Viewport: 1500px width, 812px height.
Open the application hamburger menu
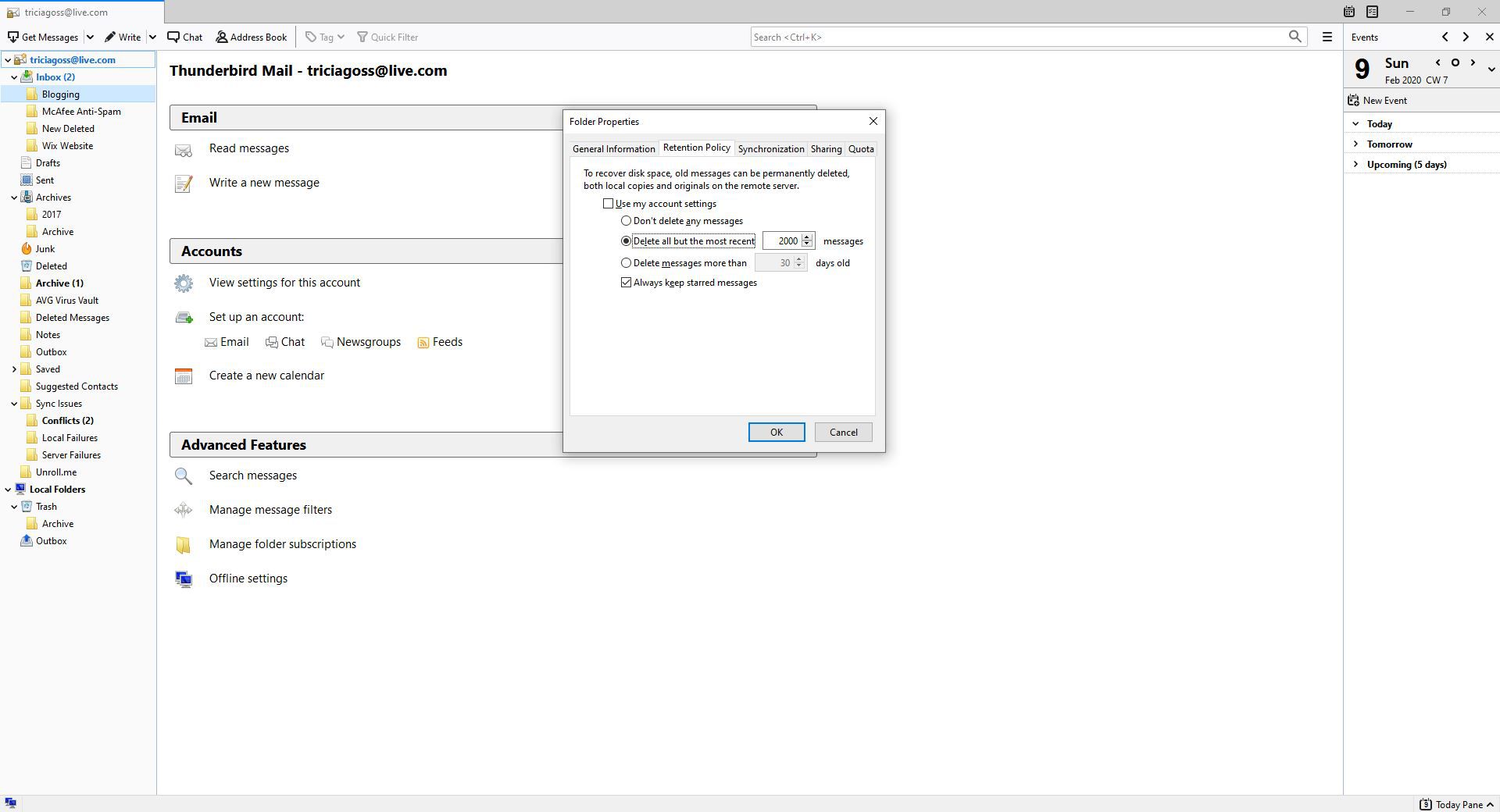(1327, 37)
